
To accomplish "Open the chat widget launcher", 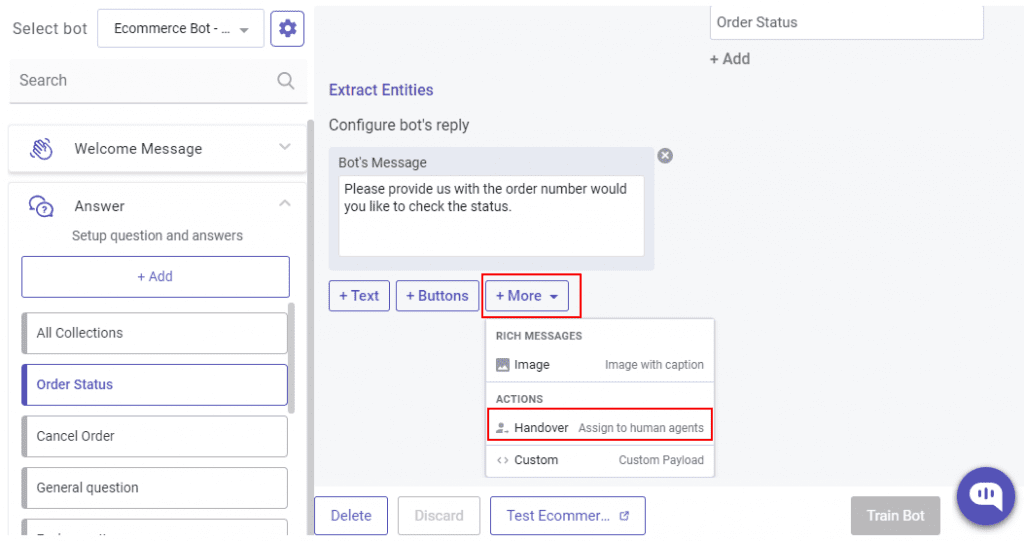I will pyautogui.click(x=985, y=496).
